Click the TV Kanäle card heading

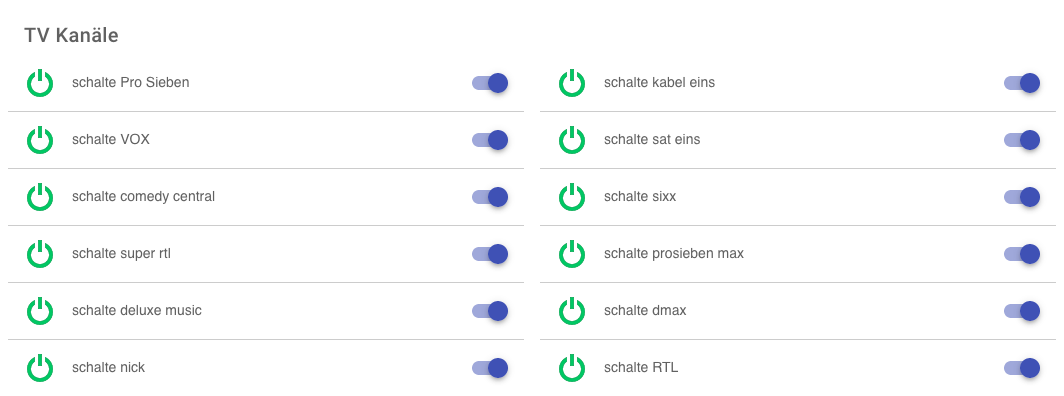(71, 35)
